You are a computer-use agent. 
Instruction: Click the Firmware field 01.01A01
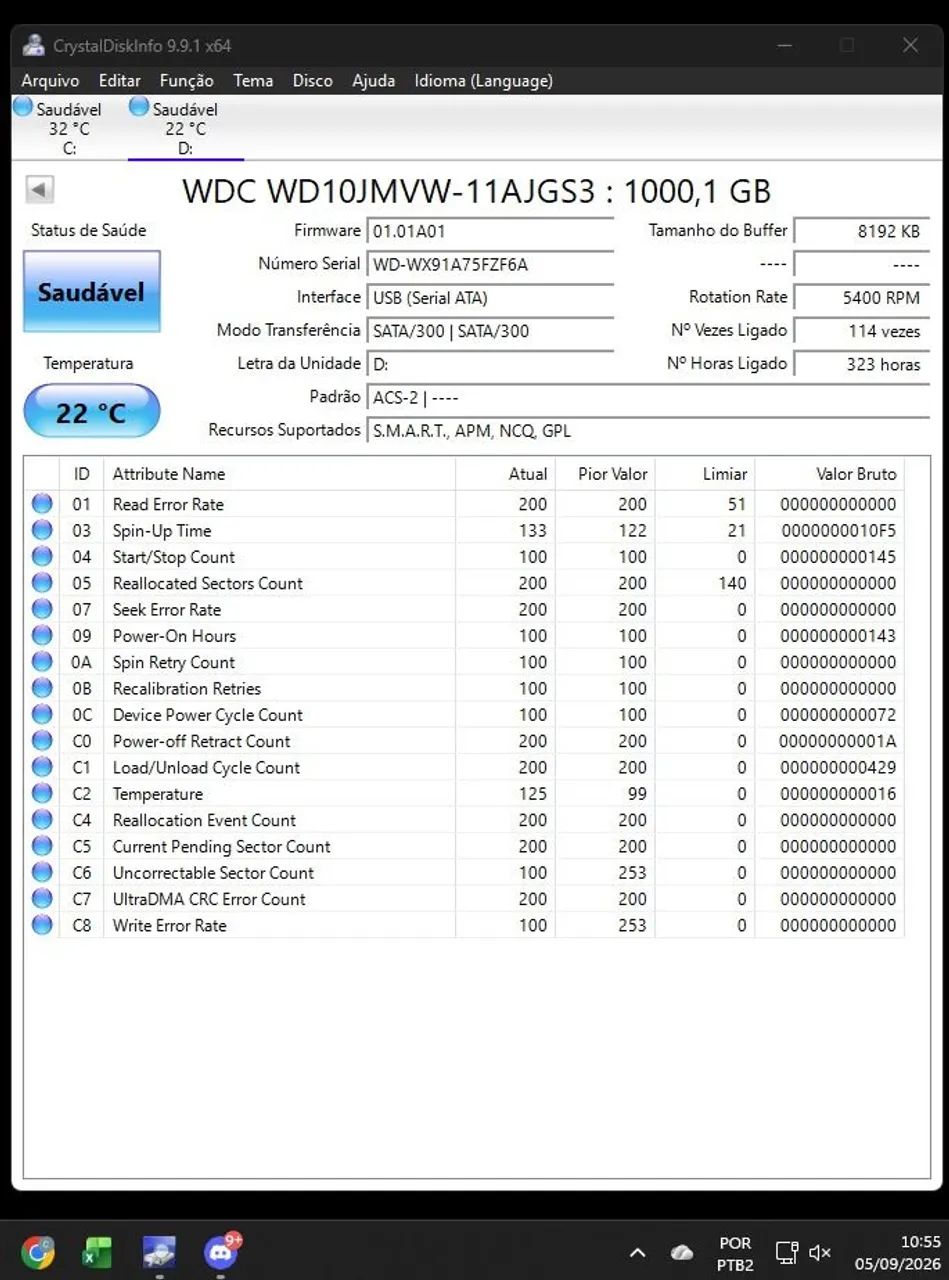coord(490,231)
